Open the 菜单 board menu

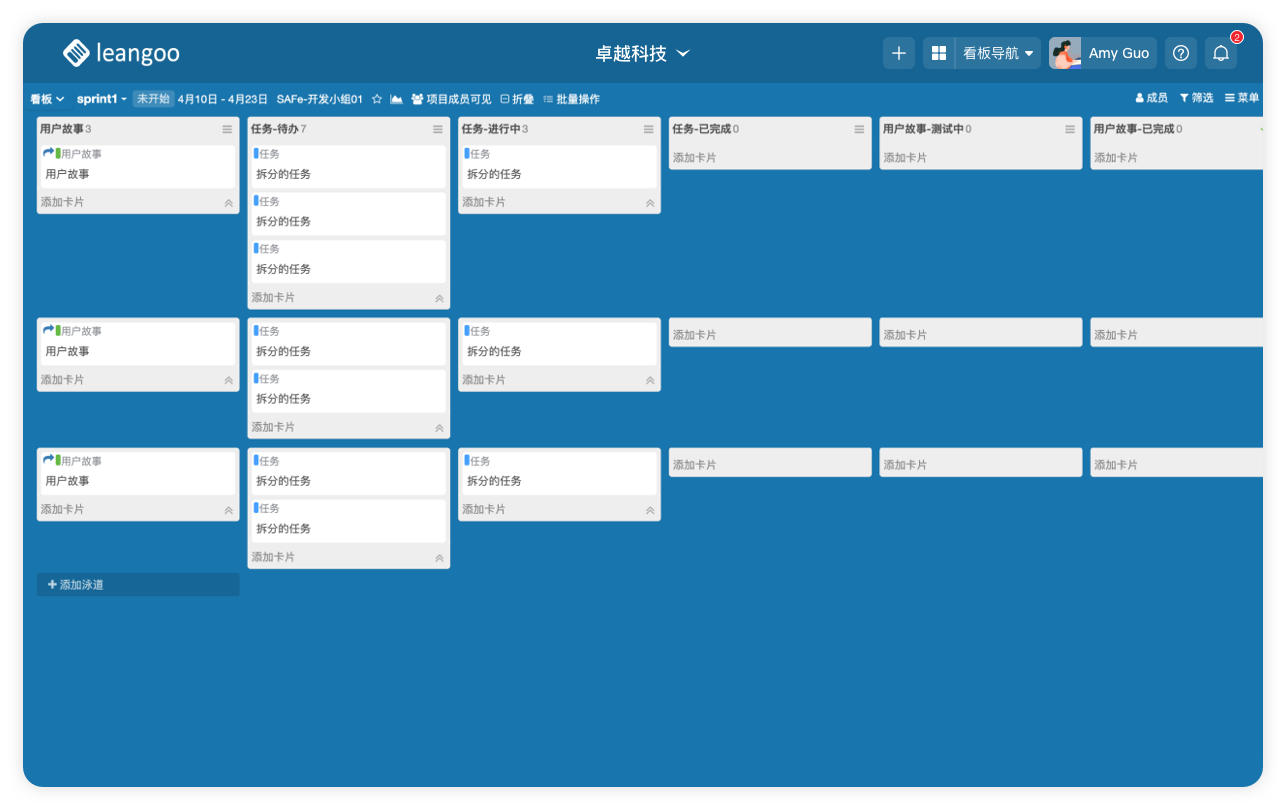[x=1241, y=98]
